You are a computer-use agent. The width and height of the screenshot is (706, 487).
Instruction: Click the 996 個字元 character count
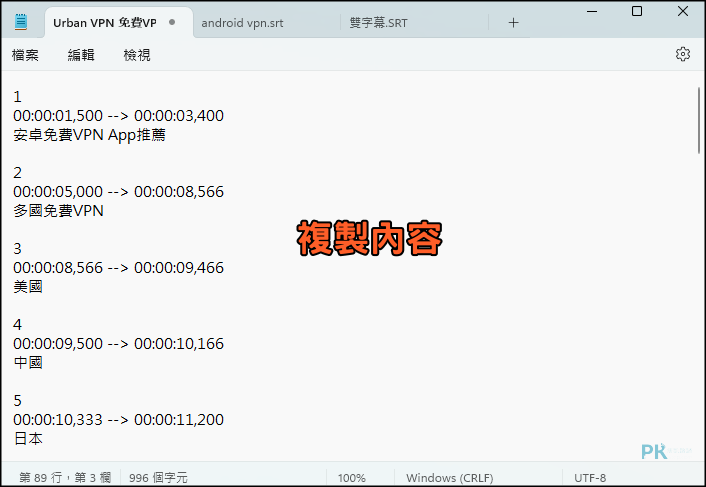click(x=158, y=478)
